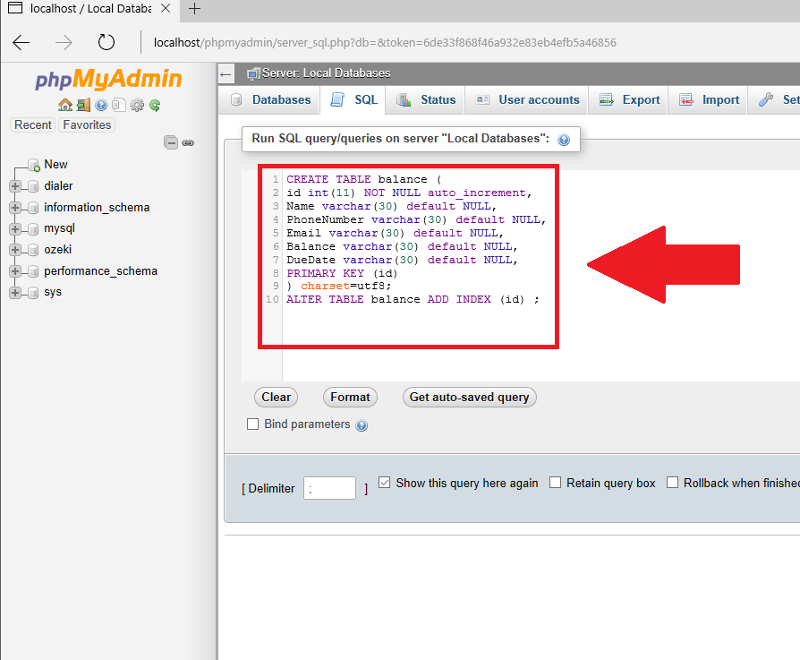Enable the Bind parameters checkbox
The image size is (800, 660).
(x=253, y=424)
